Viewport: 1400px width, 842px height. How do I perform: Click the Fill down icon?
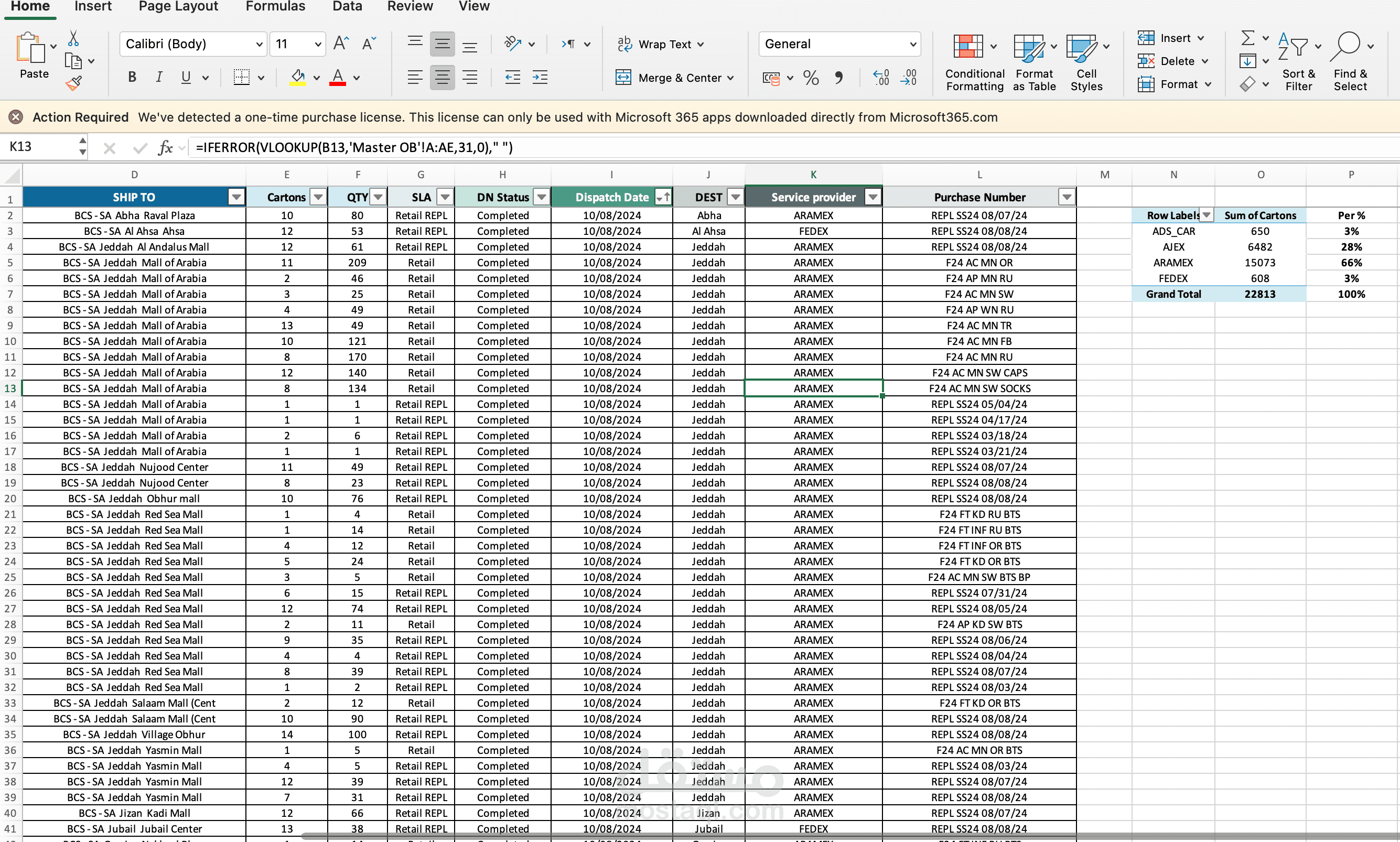[1247, 61]
